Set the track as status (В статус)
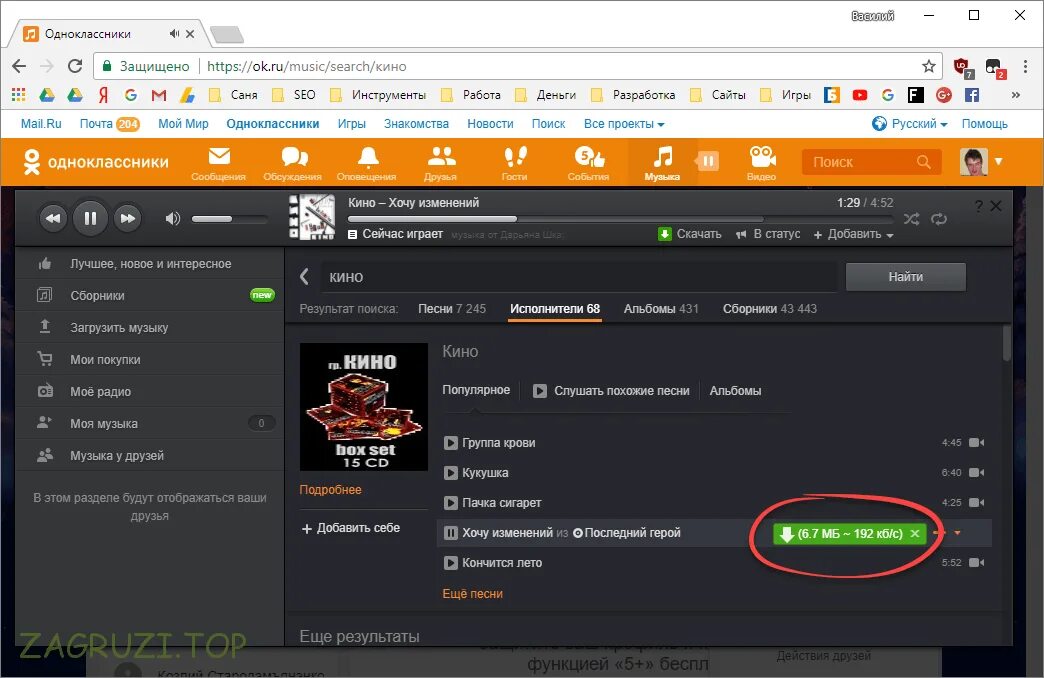 pyautogui.click(x=768, y=234)
